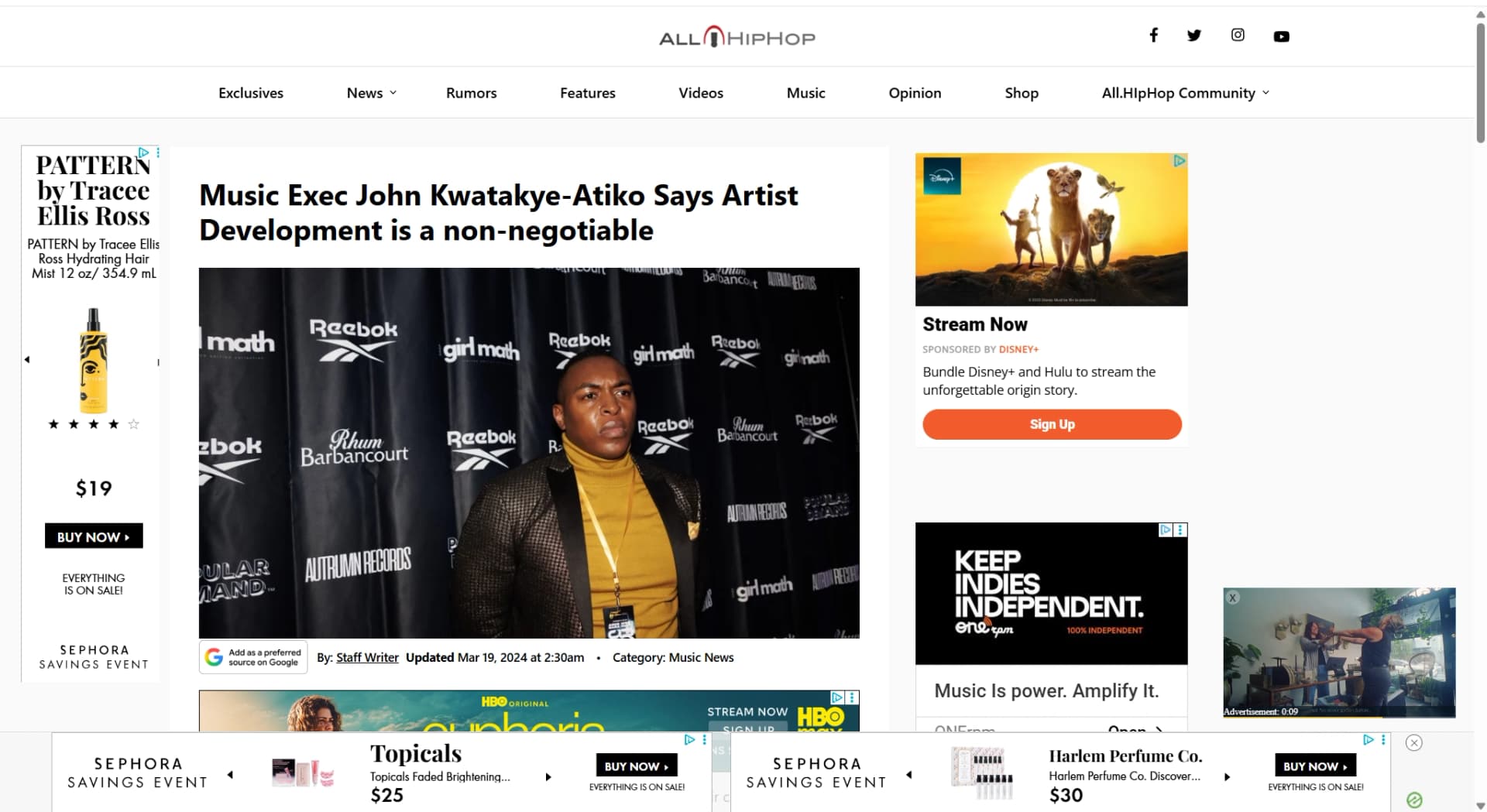This screenshot has height=812, width=1487.
Task: Click Buy Now in Pattern ad
Action: (94, 536)
